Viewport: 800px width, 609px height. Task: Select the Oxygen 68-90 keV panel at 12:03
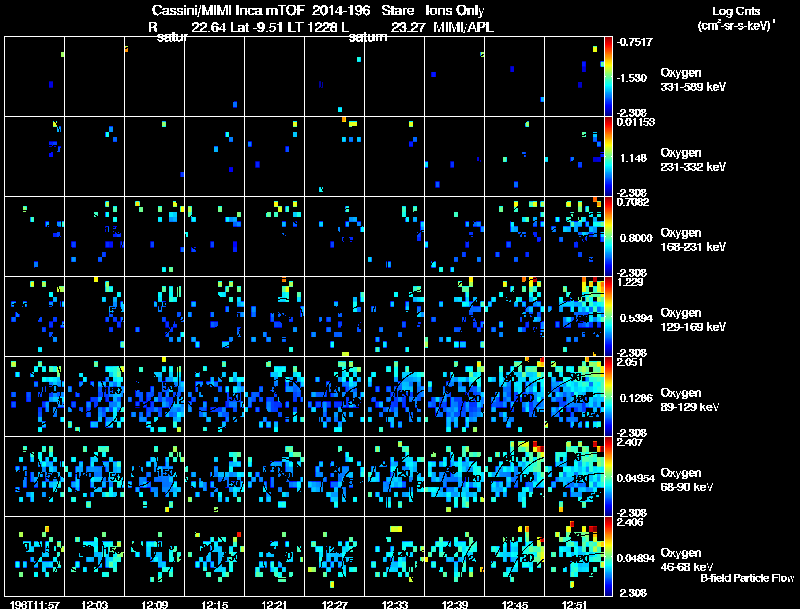[x=94, y=476]
